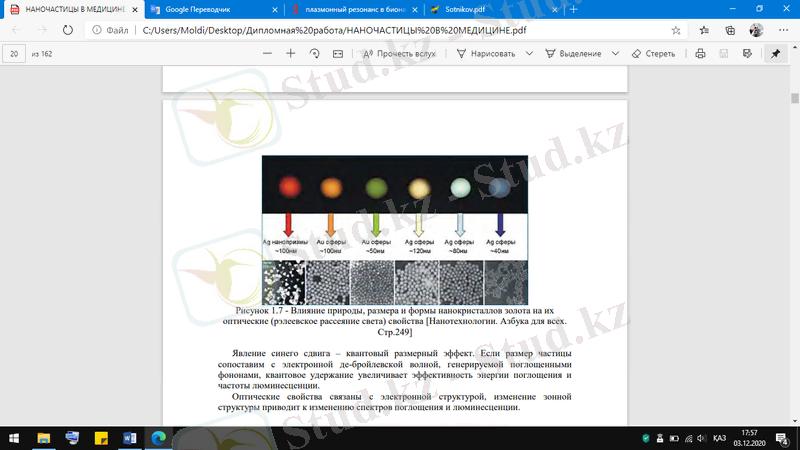
Task: Select the Нарисовать draw tool
Action: point(486,54)
